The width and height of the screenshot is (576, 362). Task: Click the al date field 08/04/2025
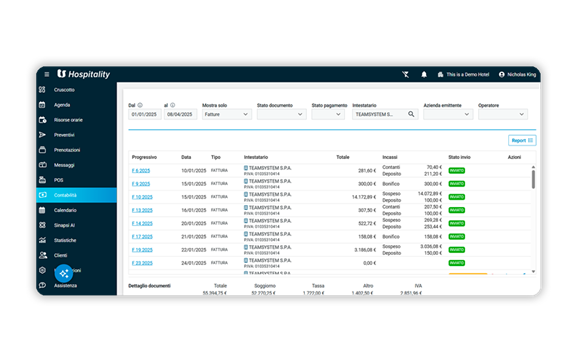click(180, 114)
